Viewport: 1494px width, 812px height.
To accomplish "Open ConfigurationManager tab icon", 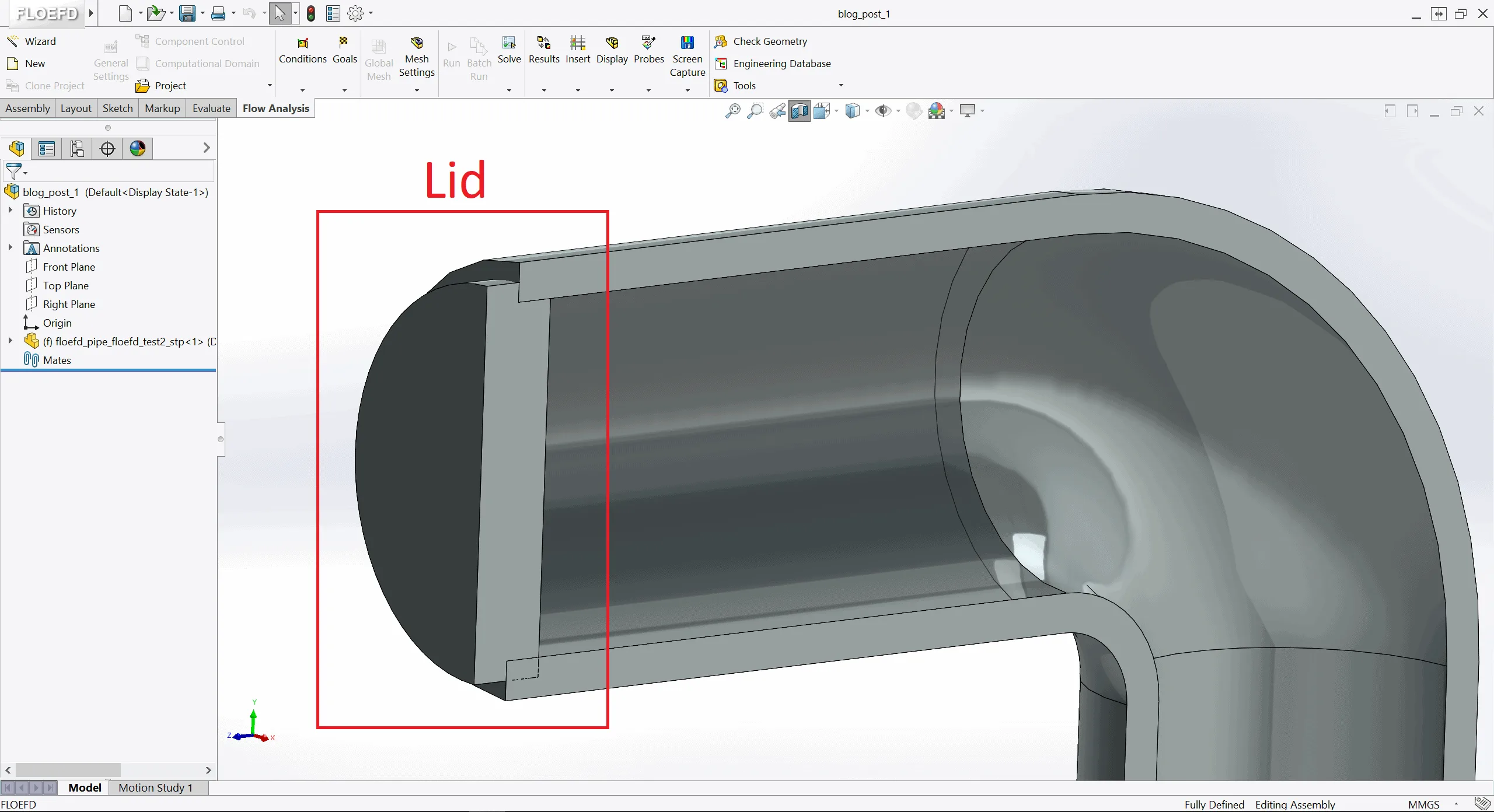I will 77,149.
